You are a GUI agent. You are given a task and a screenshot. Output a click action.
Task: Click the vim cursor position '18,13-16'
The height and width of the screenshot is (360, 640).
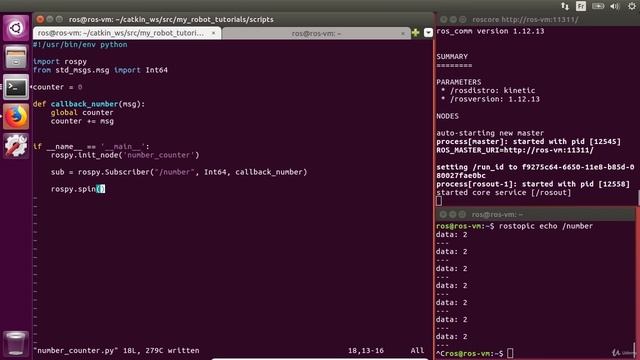coord(366,351)
